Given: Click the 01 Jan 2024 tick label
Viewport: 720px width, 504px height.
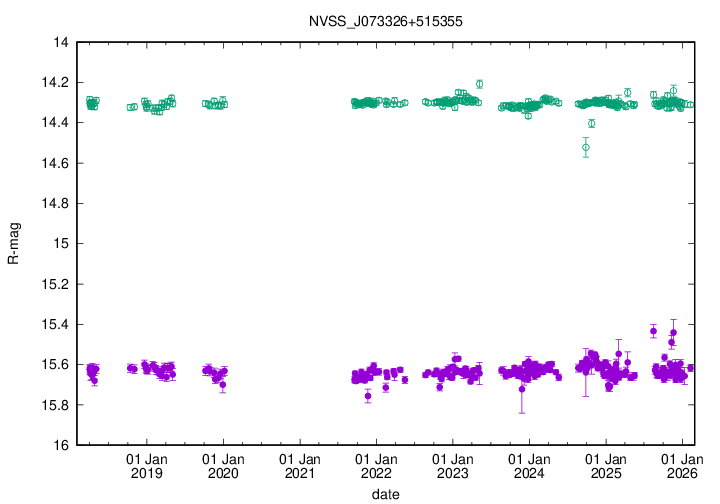Looking at the screenshot, I should (529, 466).
